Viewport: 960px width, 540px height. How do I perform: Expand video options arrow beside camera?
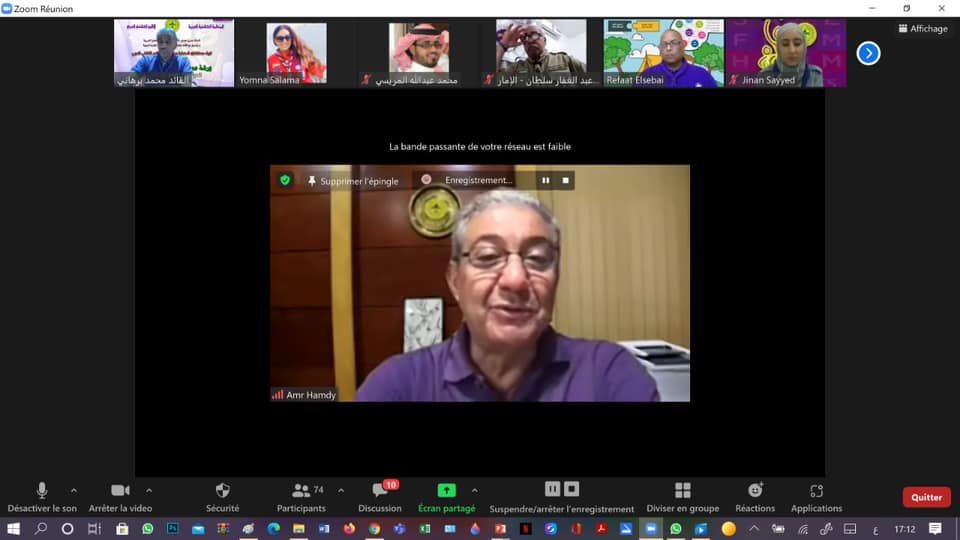[x=149, y=490]
